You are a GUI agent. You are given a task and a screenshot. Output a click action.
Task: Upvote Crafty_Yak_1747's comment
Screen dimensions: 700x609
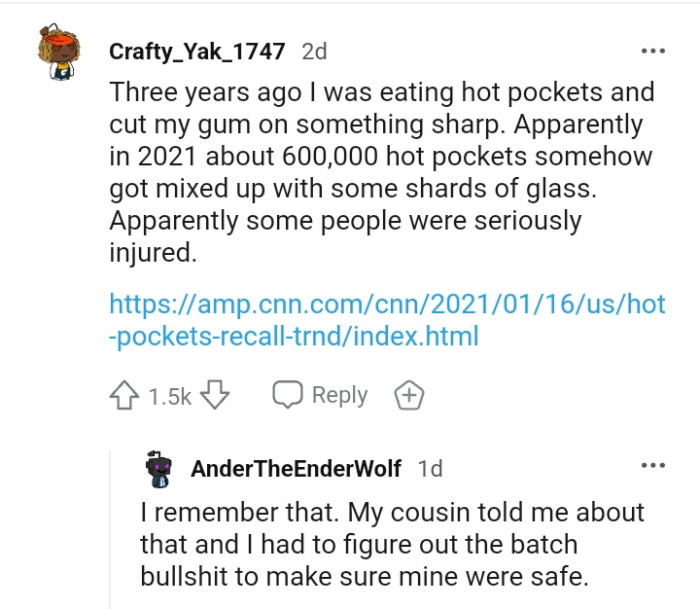[x=124, y=395]
